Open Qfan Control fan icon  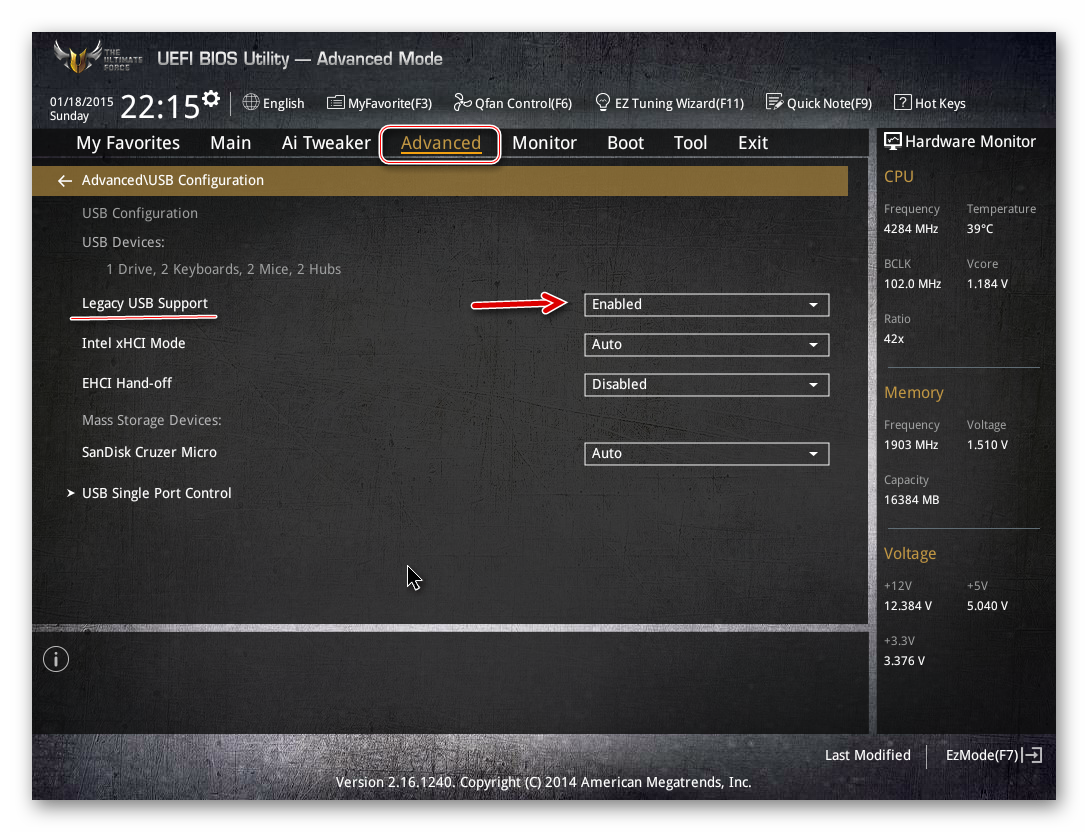[462, 103]
